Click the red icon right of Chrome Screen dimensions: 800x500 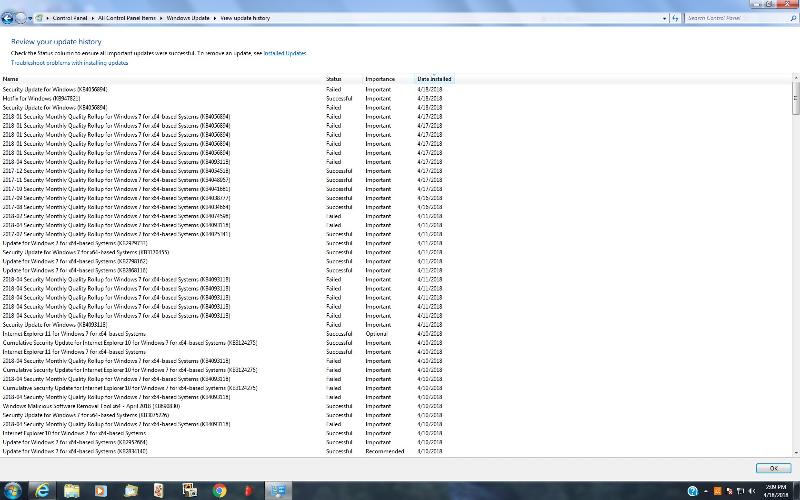click(x=248, y=491)
